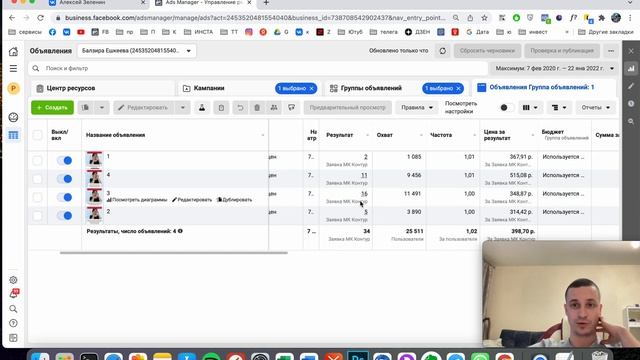Viewport: 640px width, 360px height.
Task: Tick the checkbox for ad 3
Action: [x=37, y=197]
